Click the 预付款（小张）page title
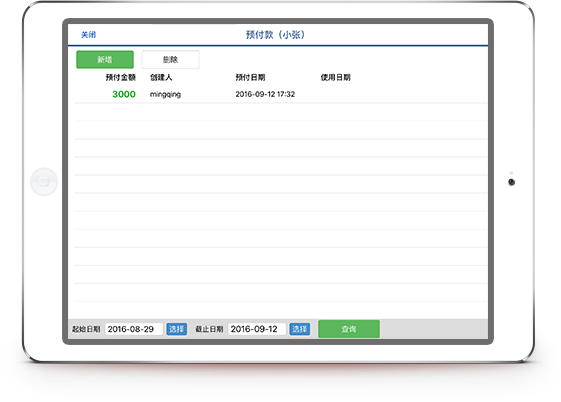The image size is (561, 402). pos(275,35)
